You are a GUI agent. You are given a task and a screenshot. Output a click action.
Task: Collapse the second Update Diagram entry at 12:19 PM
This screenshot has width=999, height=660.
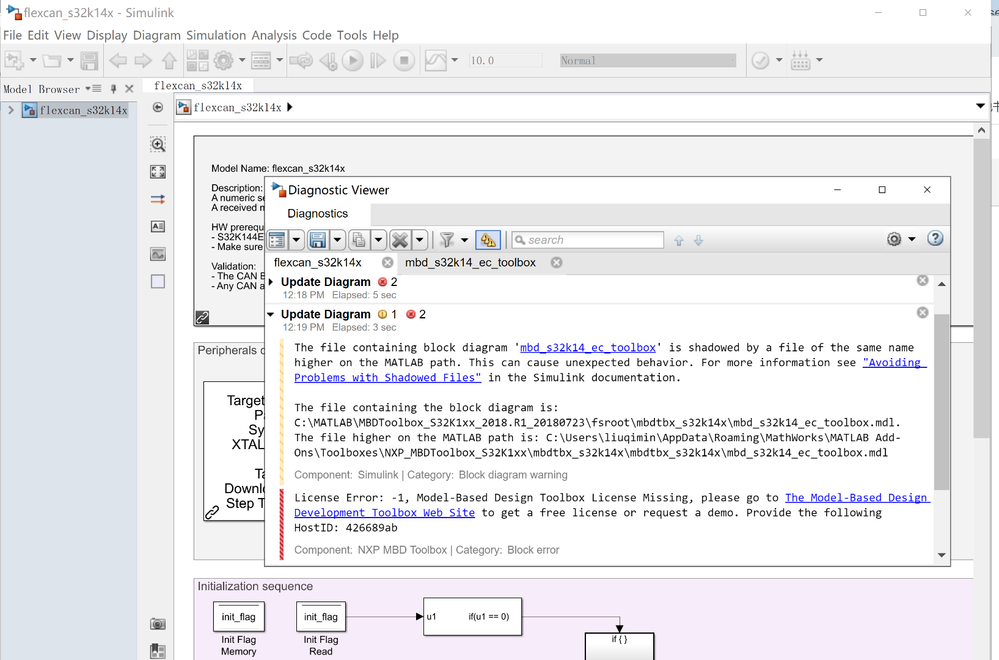coord(271,314)
